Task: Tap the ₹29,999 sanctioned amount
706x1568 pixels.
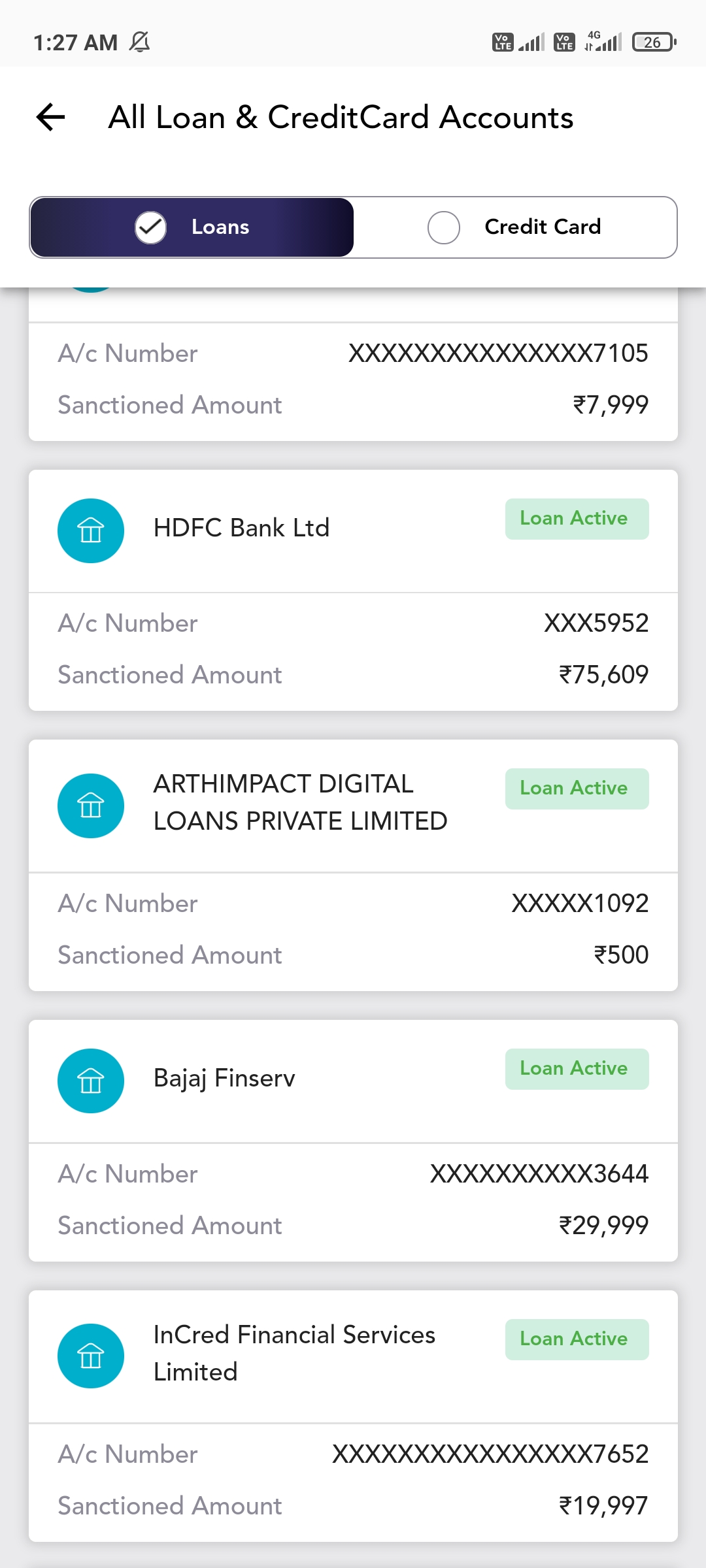Action: click(x=603, y=1225)
